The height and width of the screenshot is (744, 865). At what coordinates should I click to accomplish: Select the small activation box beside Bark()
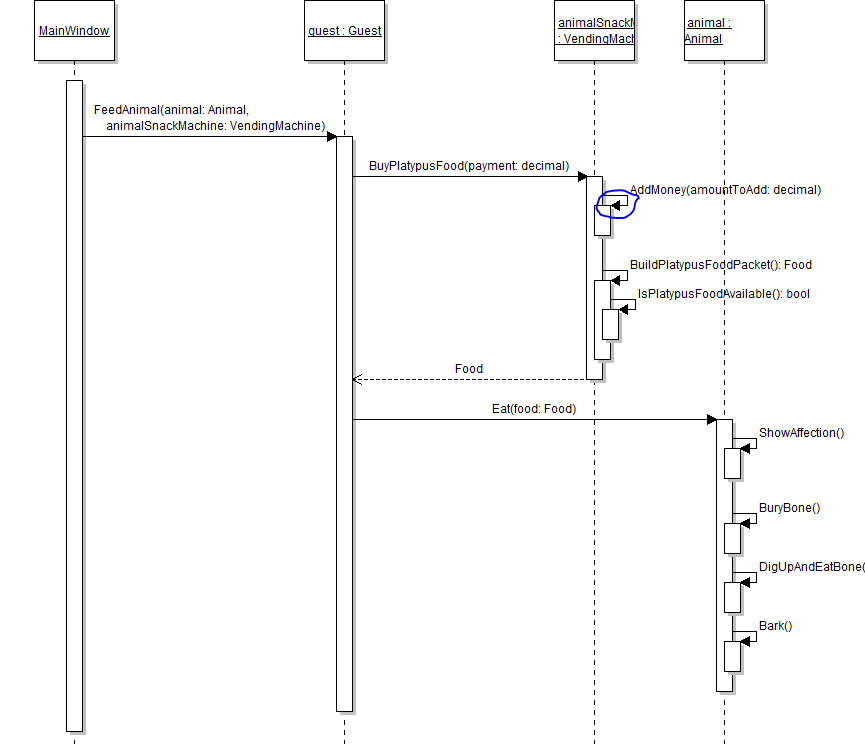point(732,656)
